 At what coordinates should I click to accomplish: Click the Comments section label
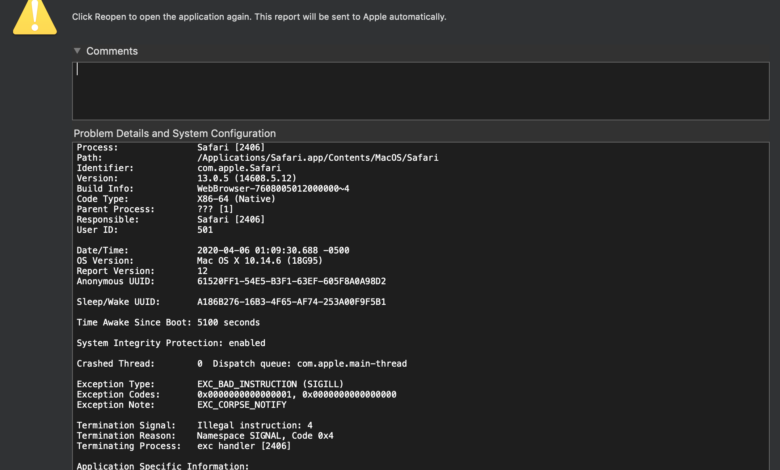point(112,51)
